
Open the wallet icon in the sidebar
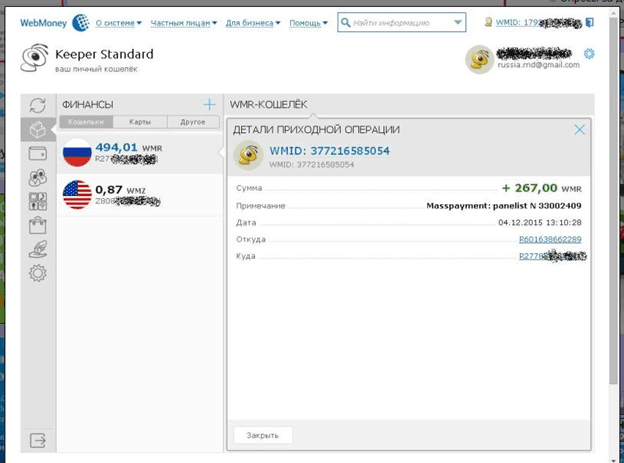38,154
